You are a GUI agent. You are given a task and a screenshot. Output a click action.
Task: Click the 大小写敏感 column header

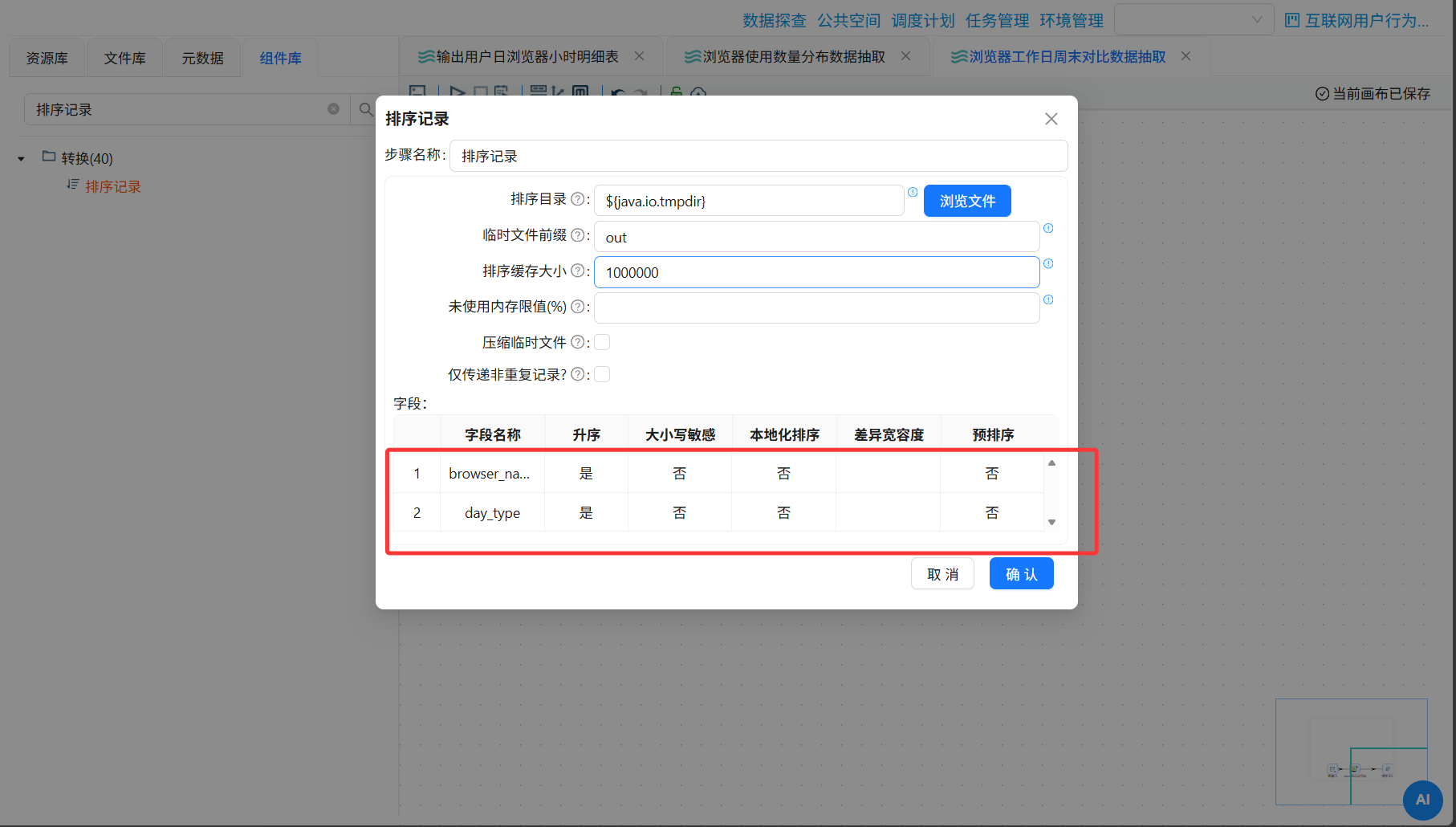click(680, 434)
